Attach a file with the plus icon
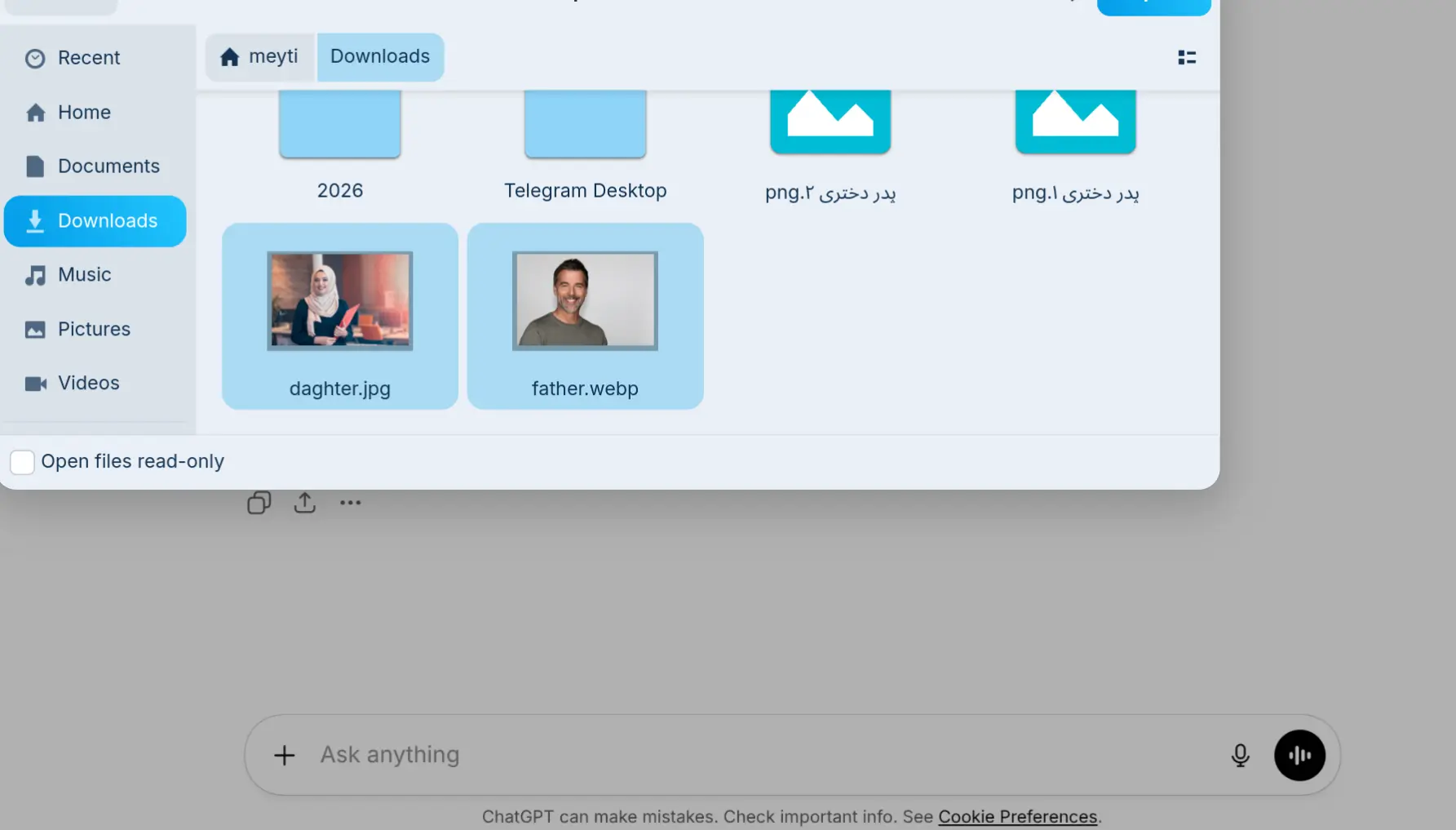The width and height of the screenshot is (1456, 830). [284, 755]
